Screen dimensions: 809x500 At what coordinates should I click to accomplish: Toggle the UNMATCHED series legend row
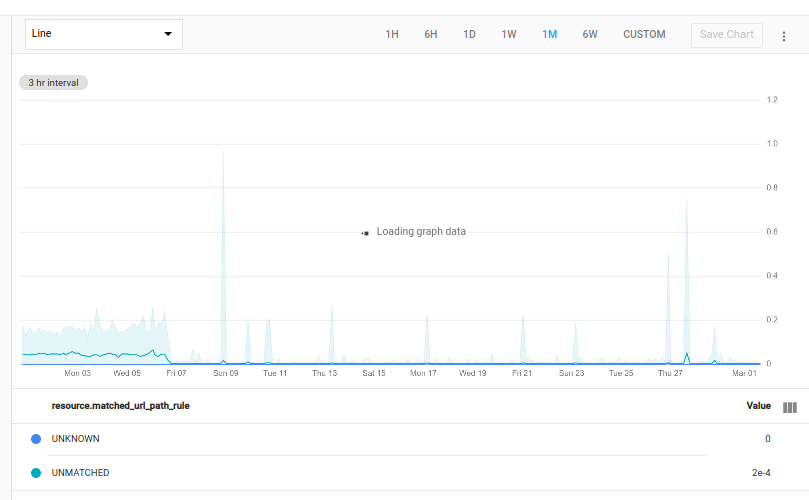coord(80,473)
